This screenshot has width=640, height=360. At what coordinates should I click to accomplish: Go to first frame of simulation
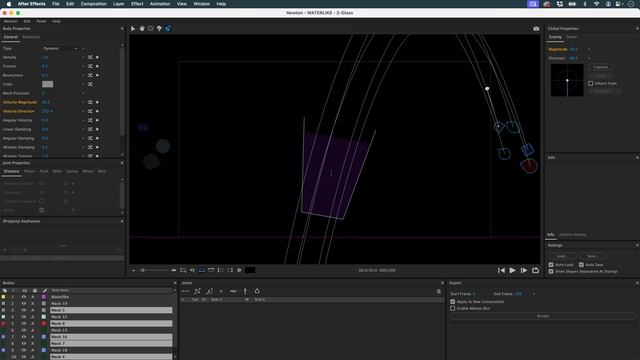(501, 270)
